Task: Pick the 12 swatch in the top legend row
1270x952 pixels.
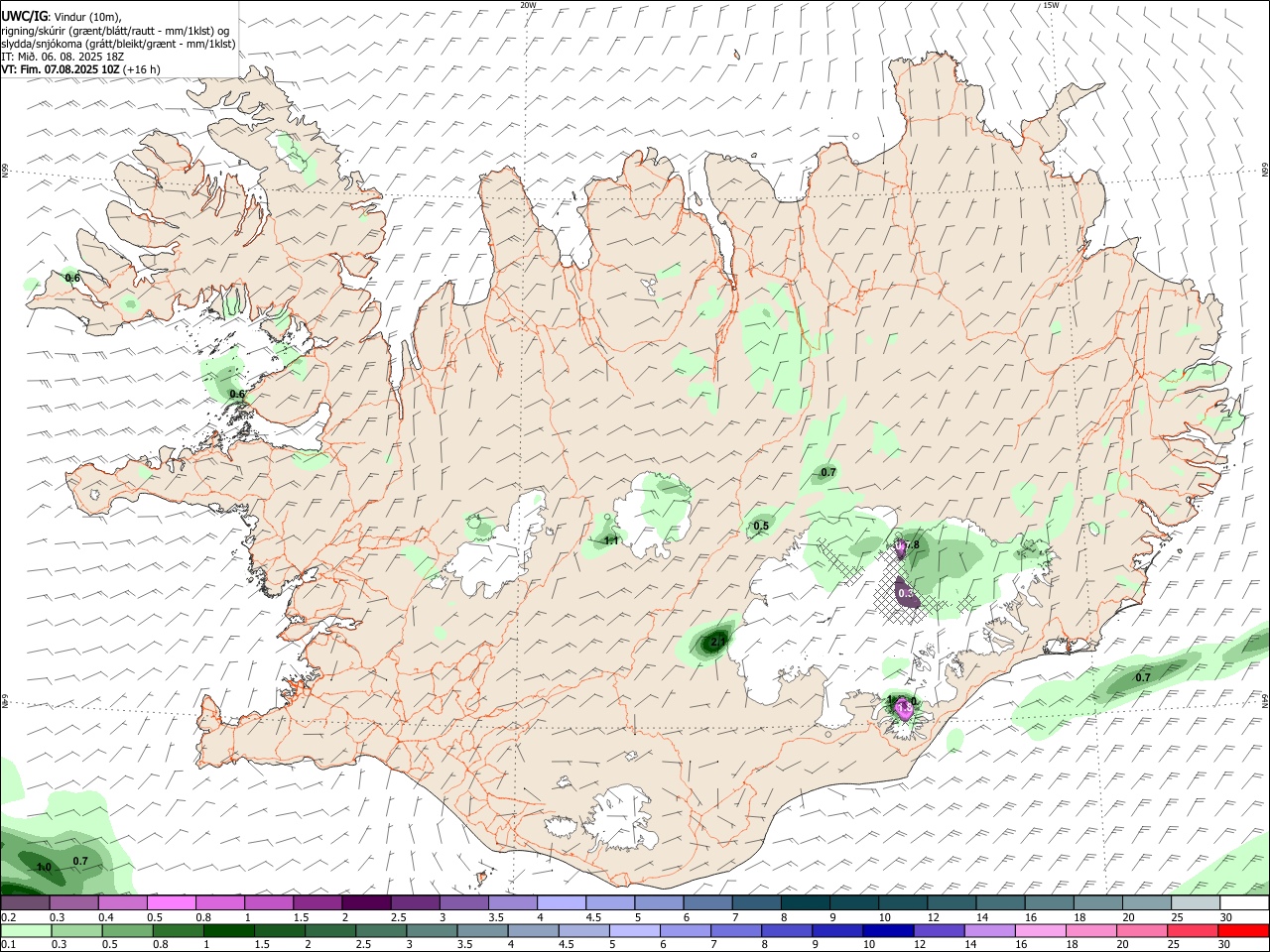Action: click(952, 903)
